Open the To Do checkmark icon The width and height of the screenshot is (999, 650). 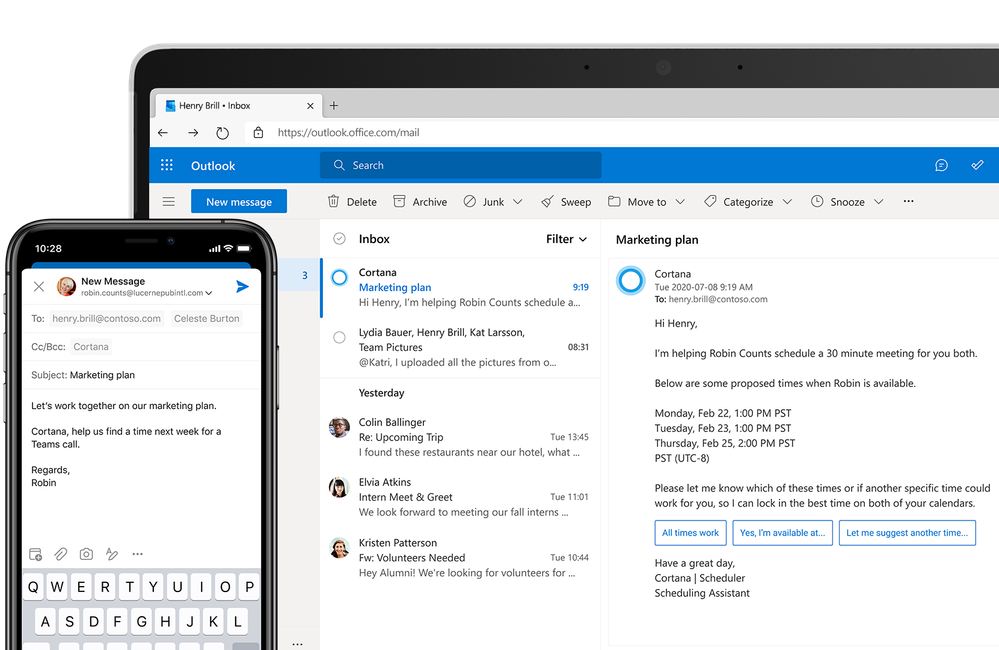click(x=977, y=165)
